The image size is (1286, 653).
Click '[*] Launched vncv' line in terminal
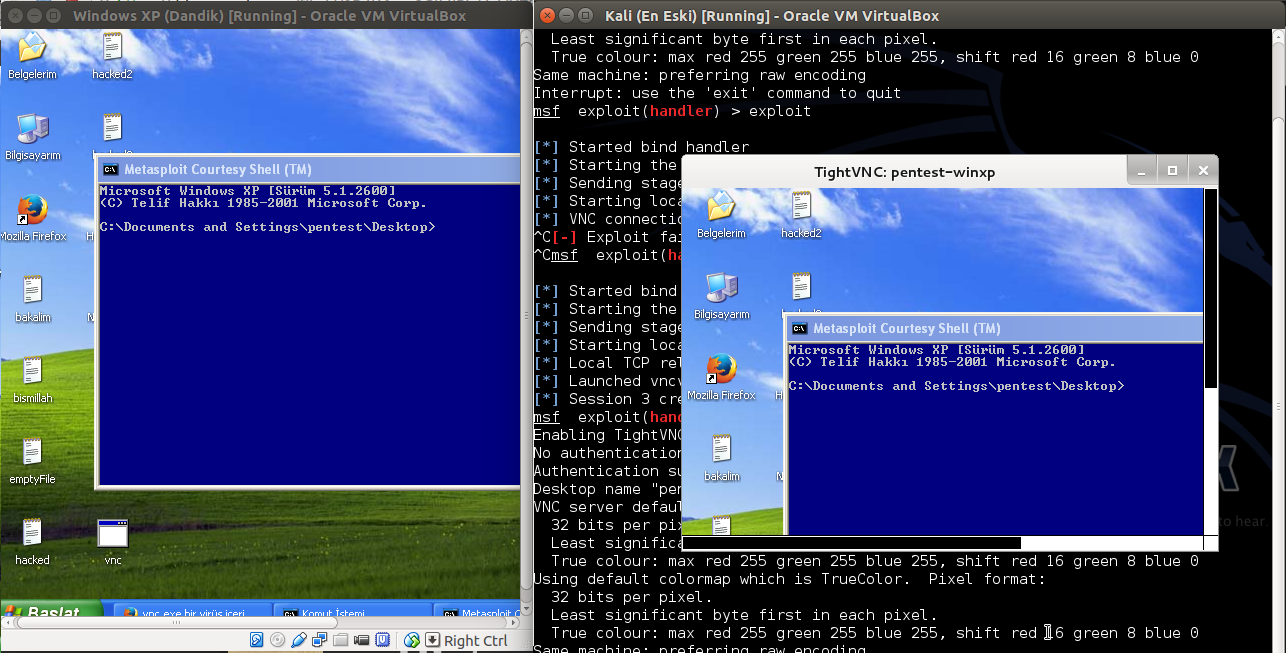coord(606,381)
